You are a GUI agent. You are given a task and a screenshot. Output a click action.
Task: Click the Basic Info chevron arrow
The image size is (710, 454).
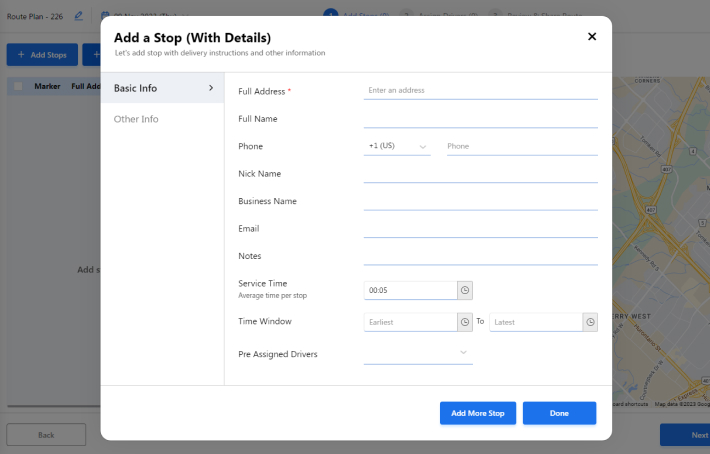211,88
